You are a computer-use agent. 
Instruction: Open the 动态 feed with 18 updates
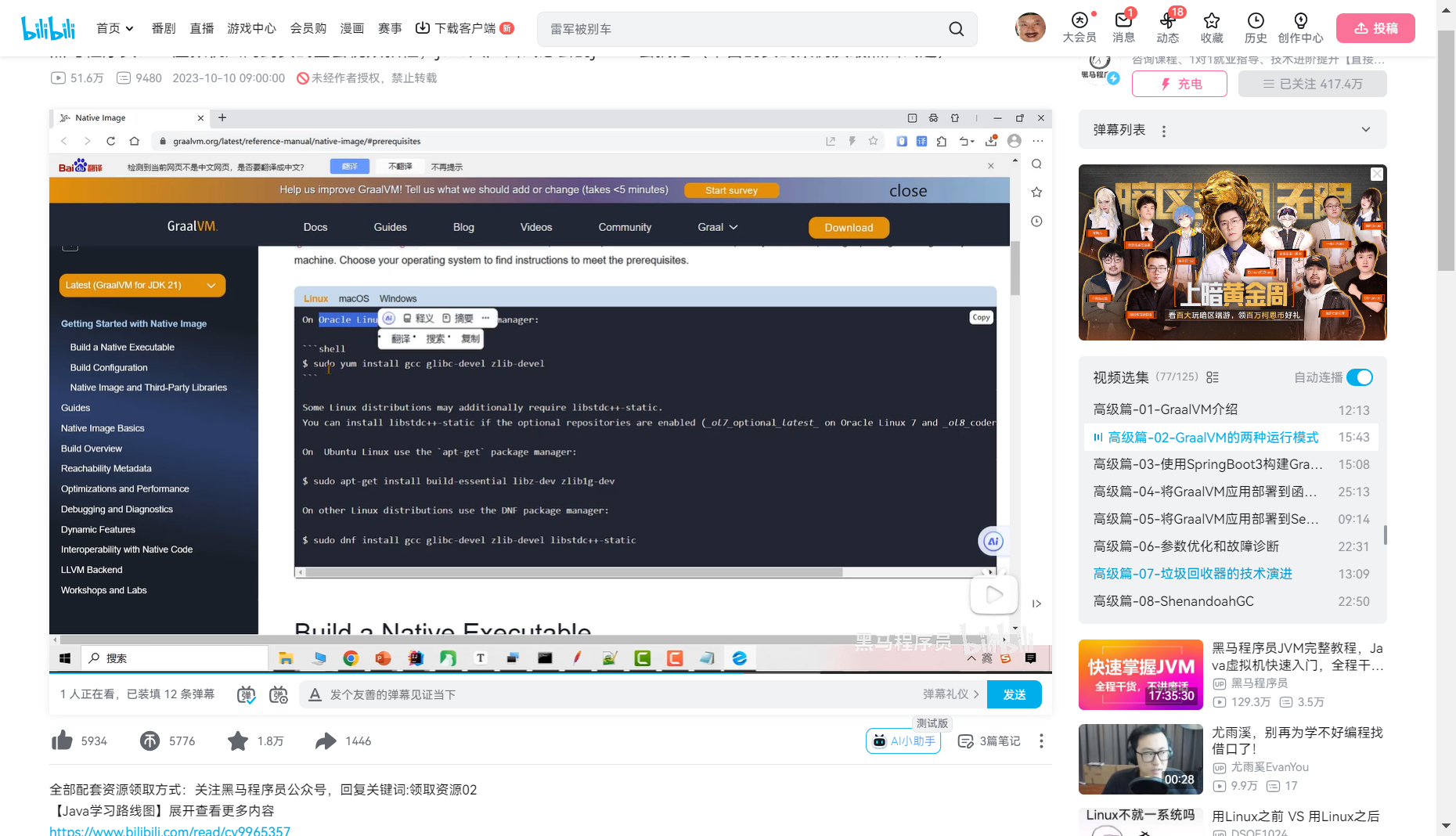click(x=1167, y=28)
